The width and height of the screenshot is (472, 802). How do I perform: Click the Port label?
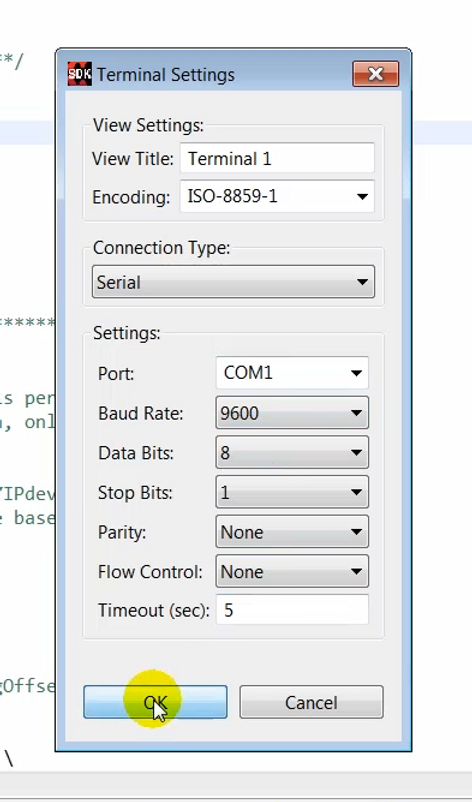116,374
